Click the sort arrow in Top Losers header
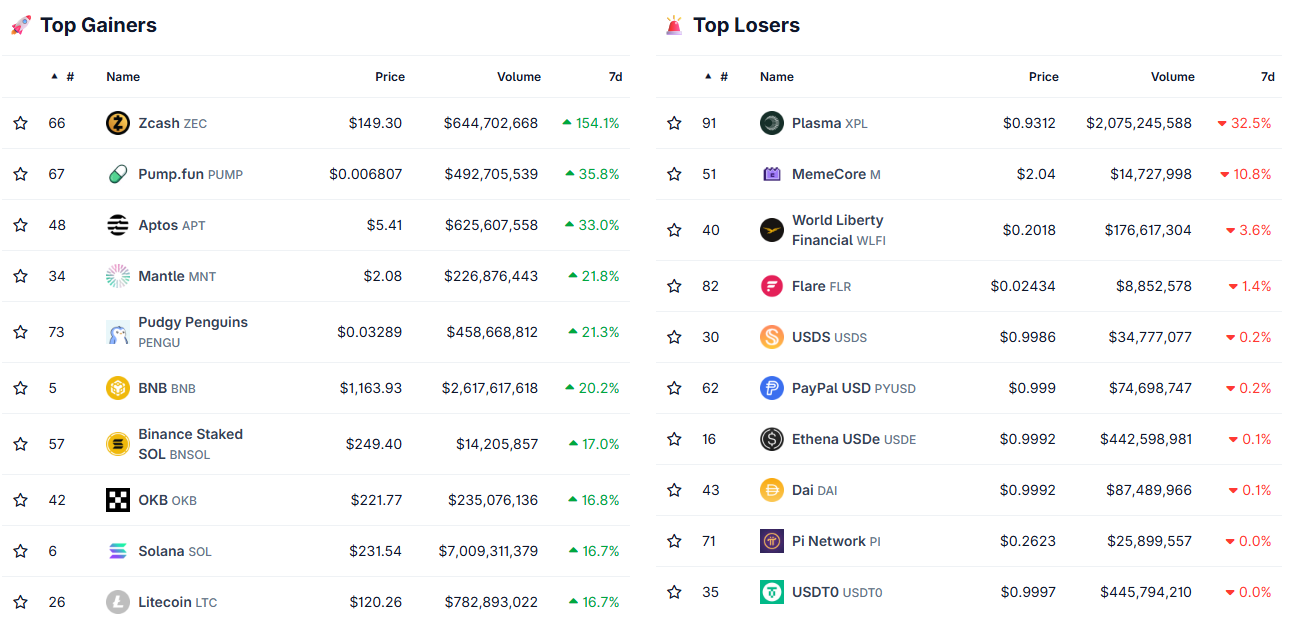The width and height of the screenshot is (1290, 617). (708, 77)
